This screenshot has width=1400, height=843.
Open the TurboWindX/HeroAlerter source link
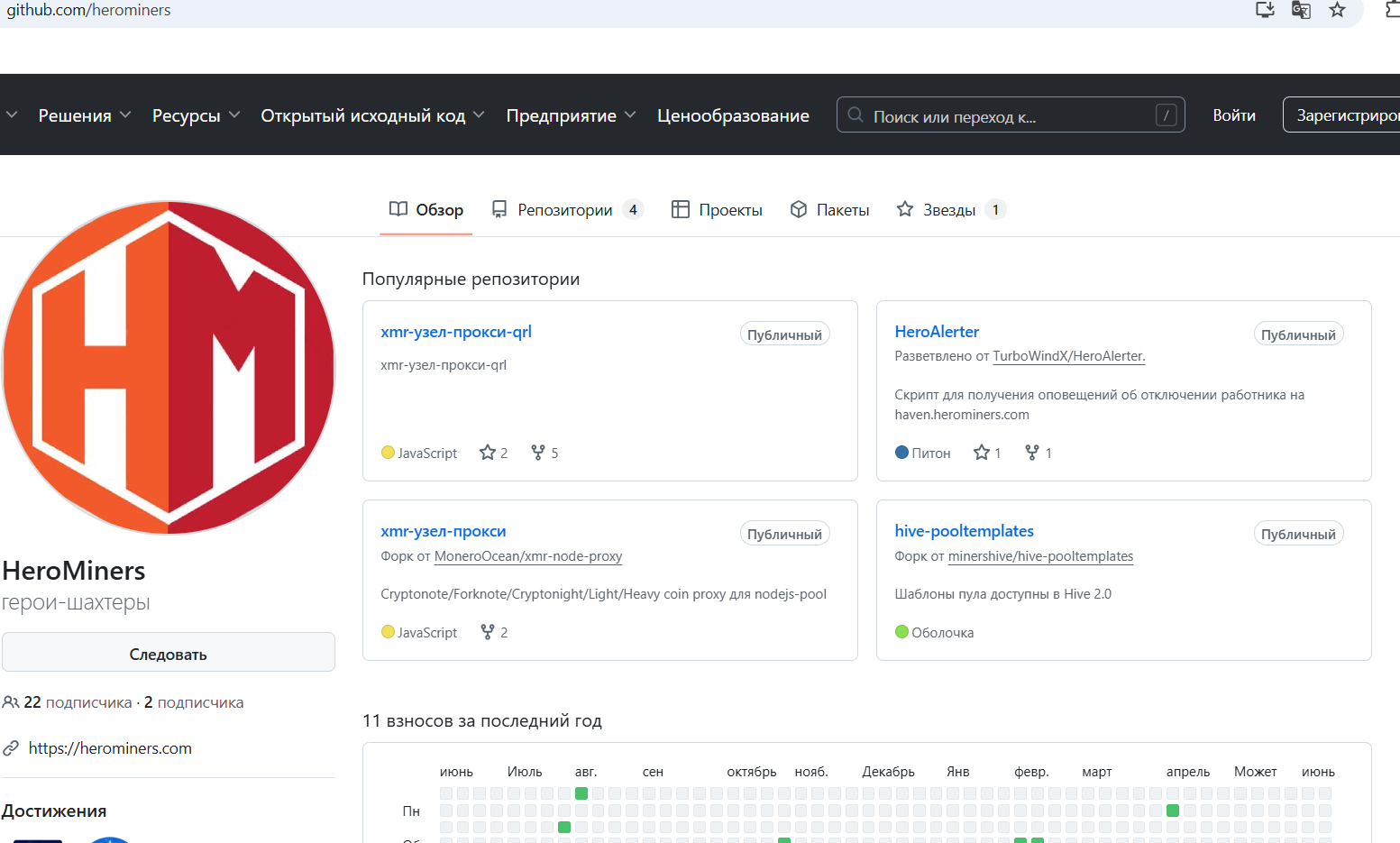1069,356
